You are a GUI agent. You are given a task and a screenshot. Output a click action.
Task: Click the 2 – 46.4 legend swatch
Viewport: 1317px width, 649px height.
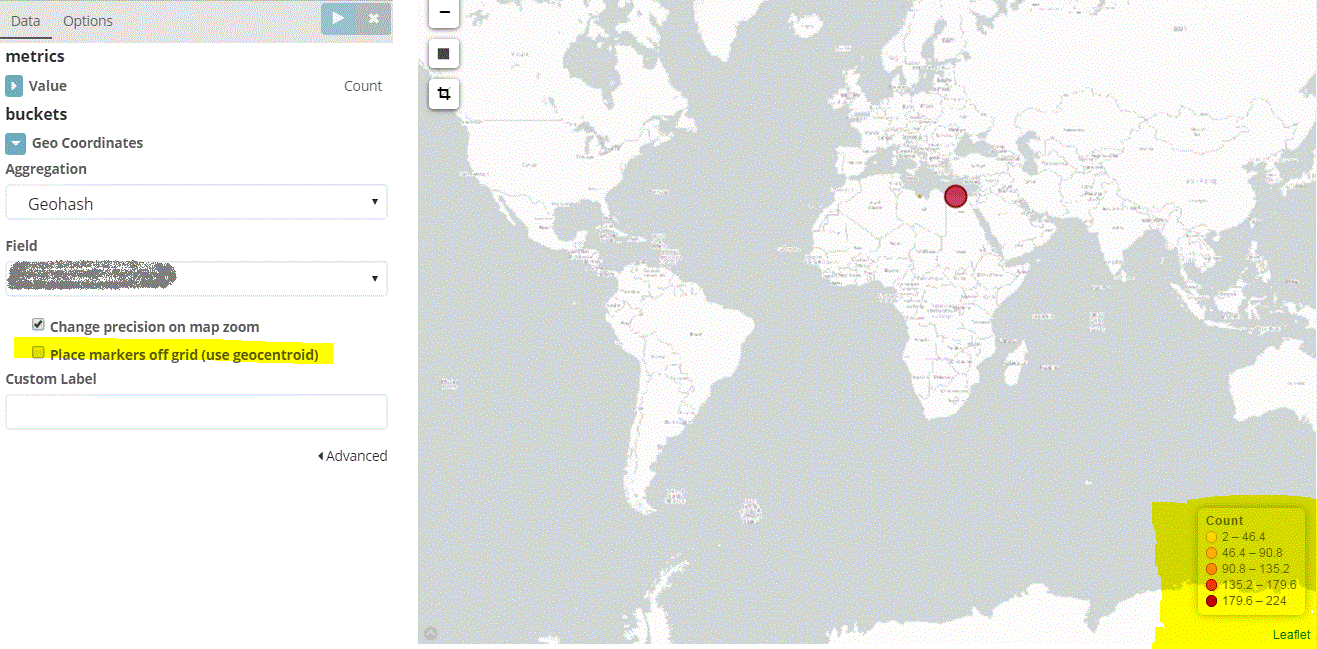(1211, 537)
